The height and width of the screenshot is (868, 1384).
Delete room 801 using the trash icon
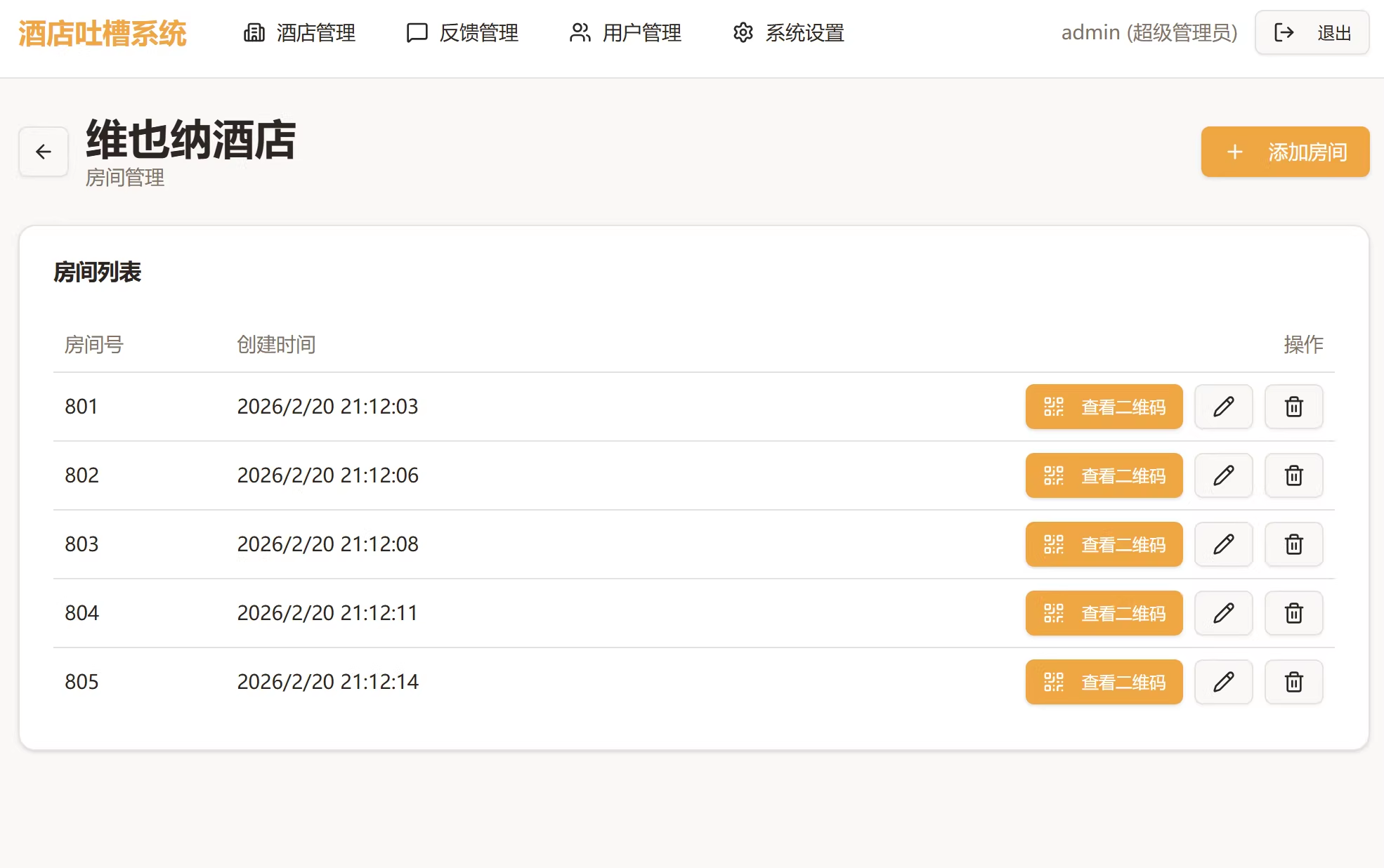1293,407
